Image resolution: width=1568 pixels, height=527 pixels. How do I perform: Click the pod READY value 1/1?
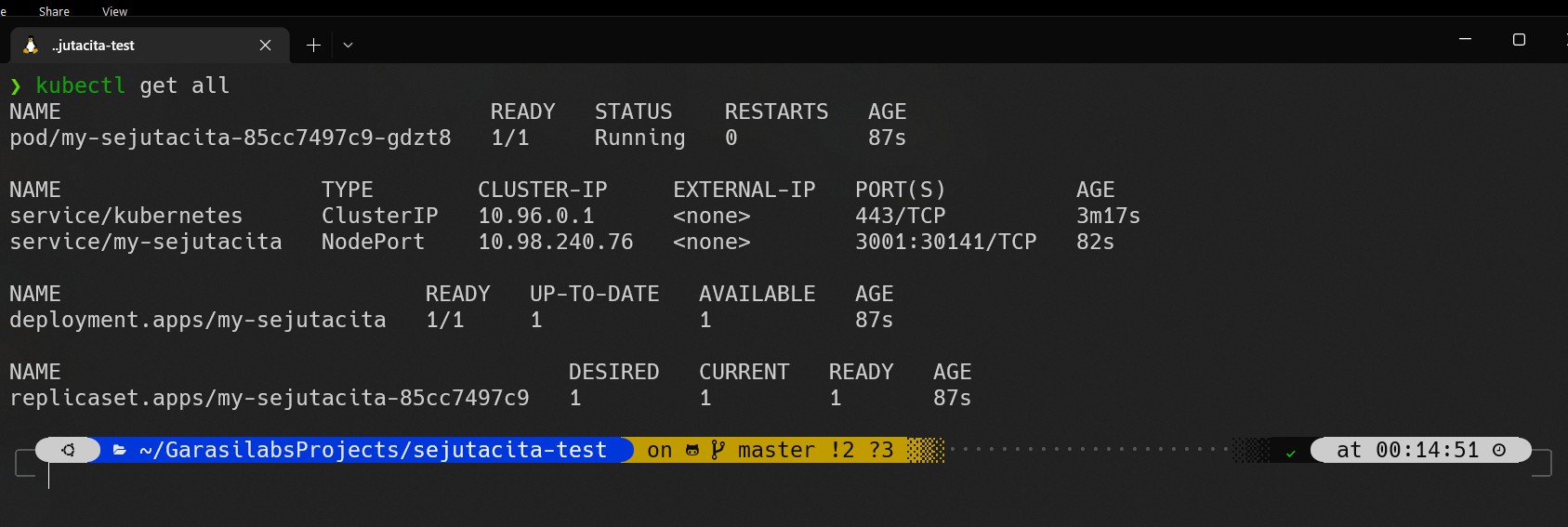pyautogui.click(x=510, y=138)
